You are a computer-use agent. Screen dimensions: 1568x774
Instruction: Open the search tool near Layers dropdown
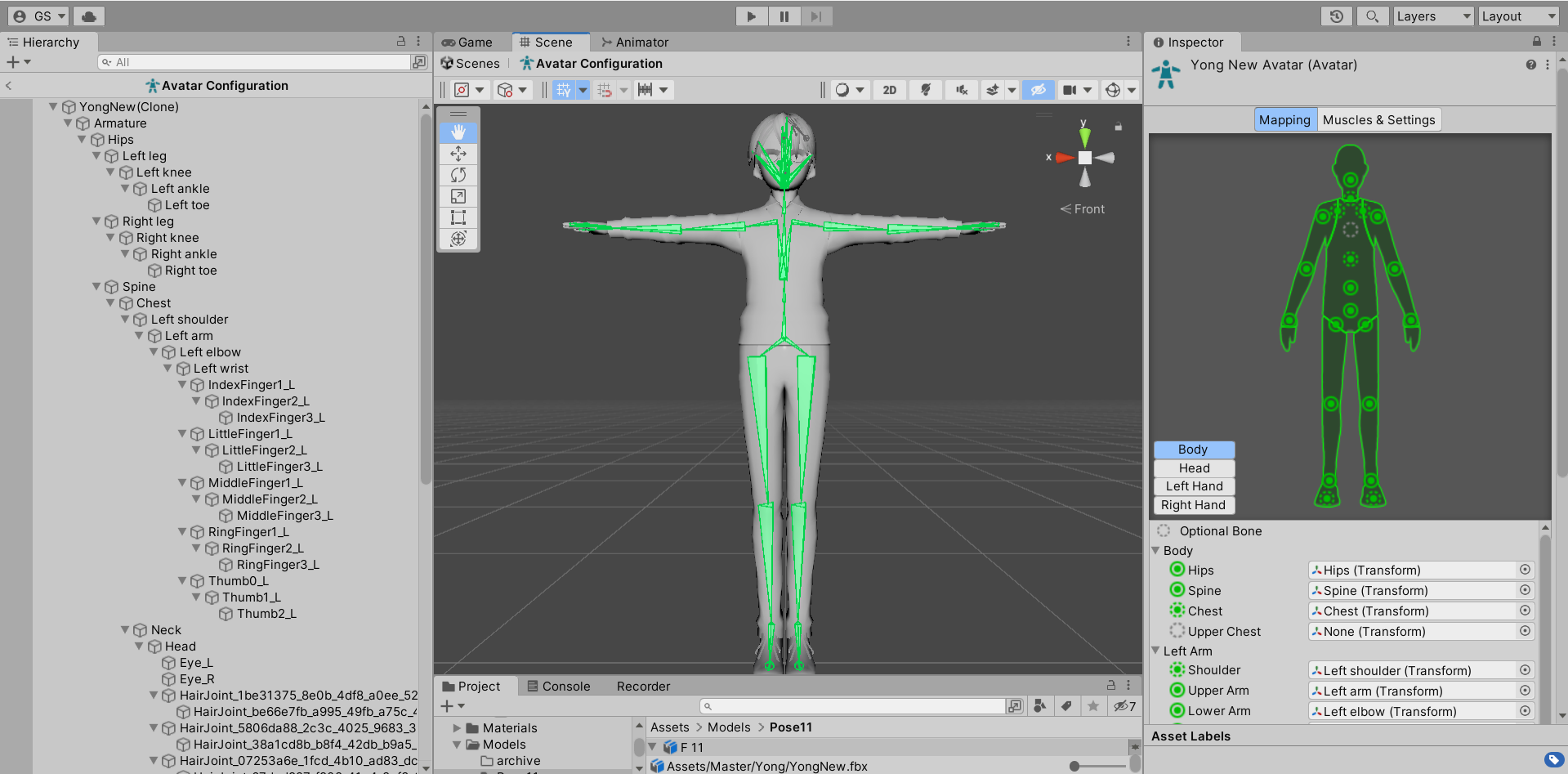pos(1372,16)
